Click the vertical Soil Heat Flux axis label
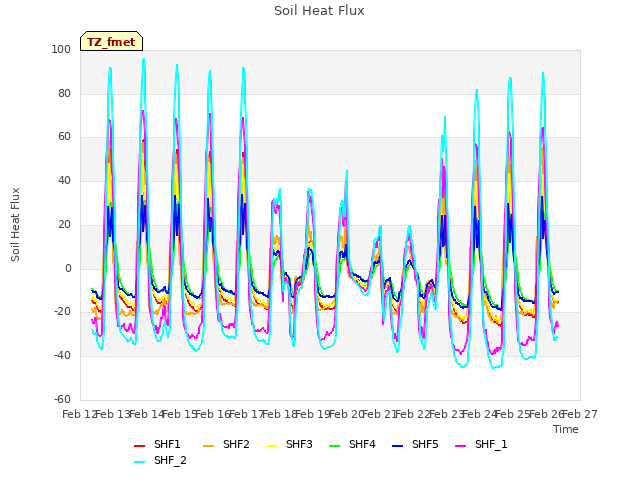The width and height of the screenshot is (640, 480). (x=15, y=225)
